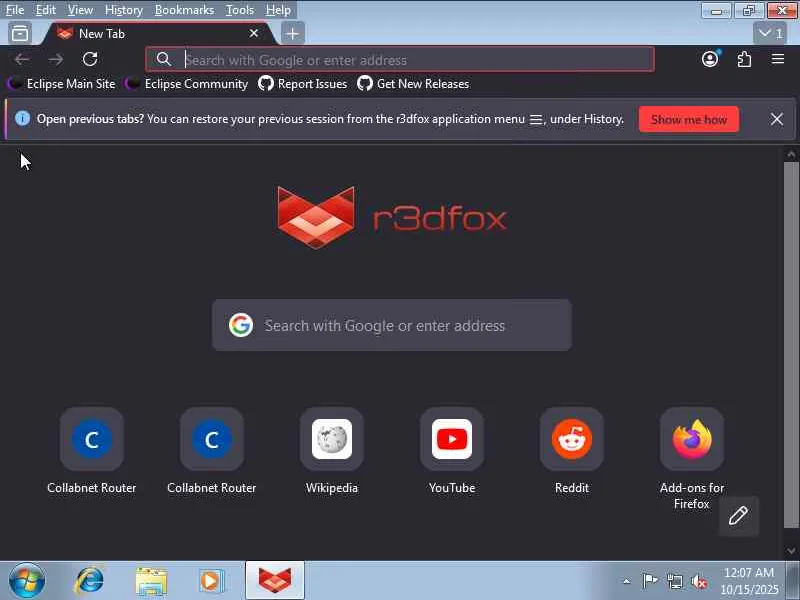
Task: Expand the list all tabs dropdown
Action: [770, 34]
